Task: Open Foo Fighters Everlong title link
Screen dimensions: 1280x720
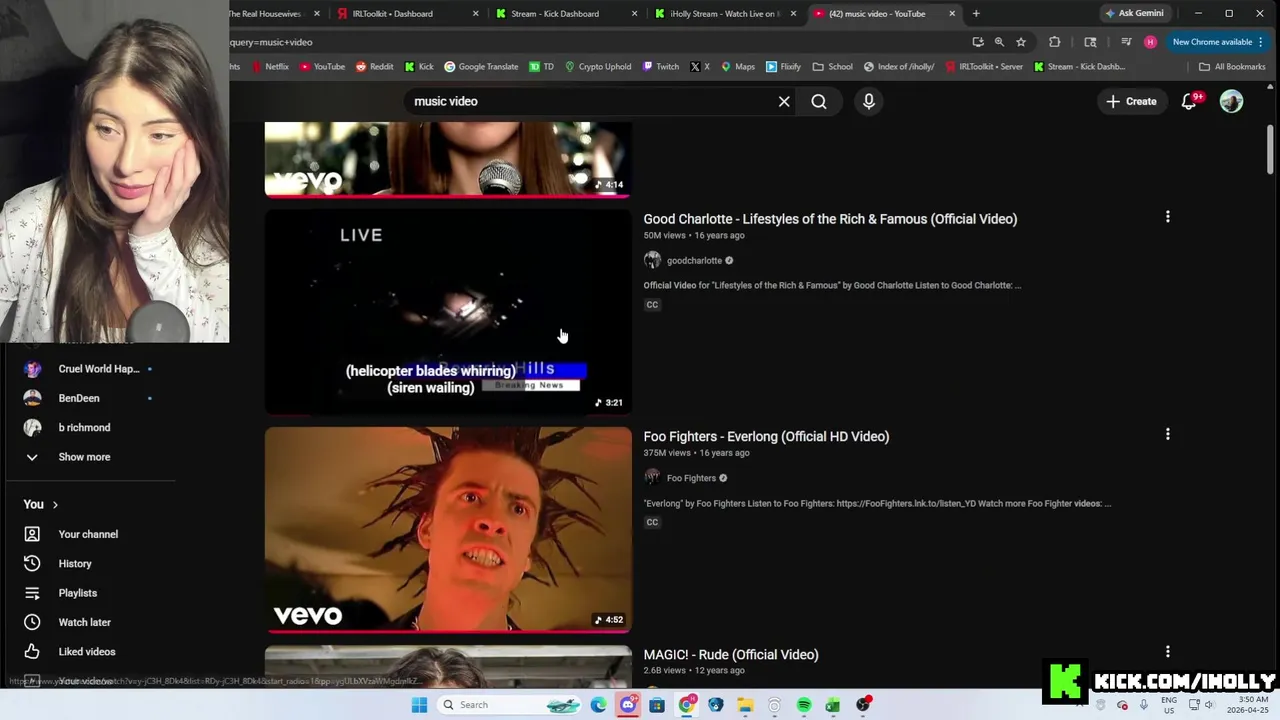Action: [x=766, y=437]
